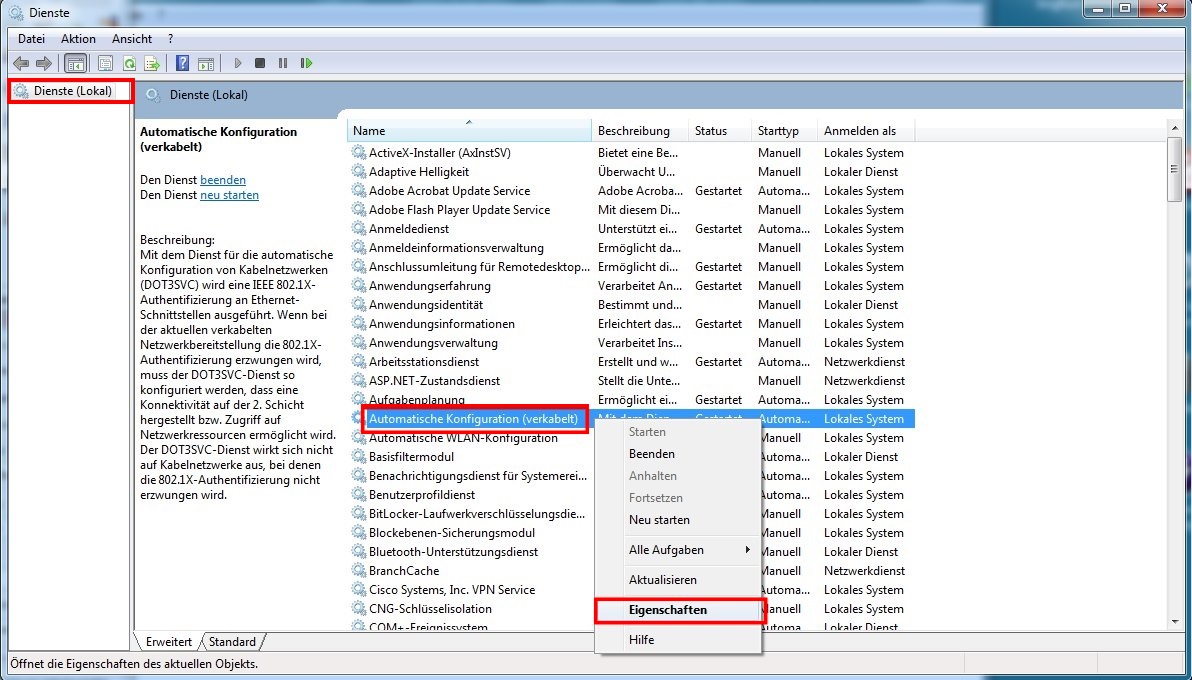This screenshot has width=1192, height=680.
Task: Click the 'beenden' link to stop service
Action: pos(222,180)
